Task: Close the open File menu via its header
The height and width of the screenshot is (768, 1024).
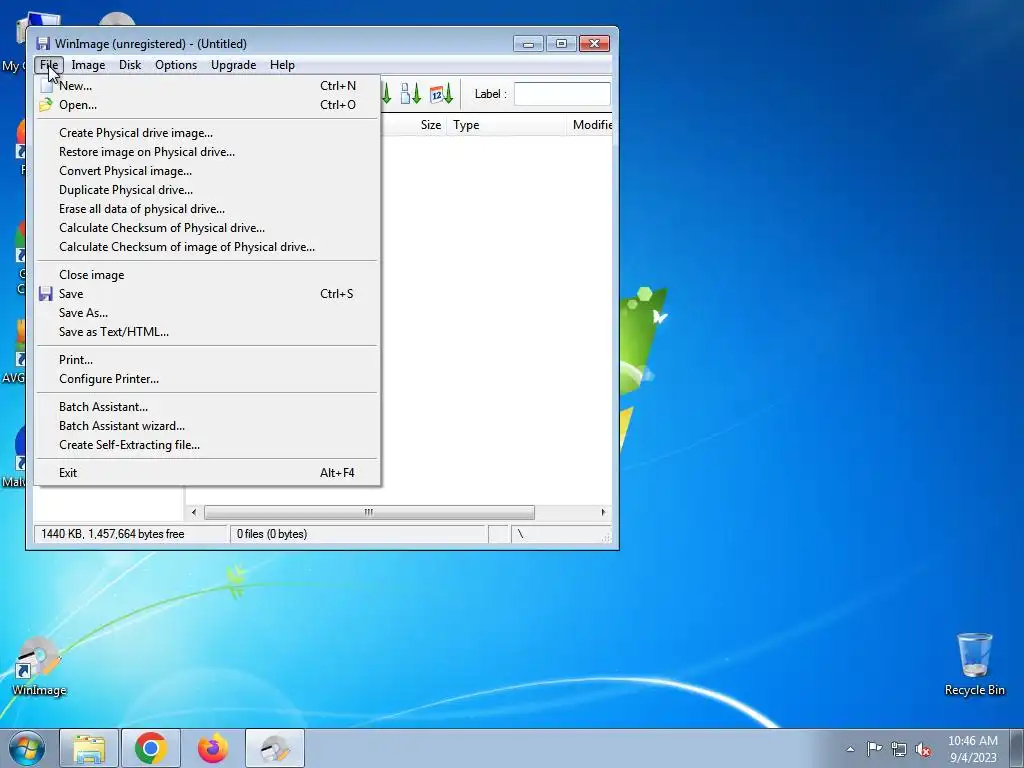Action: point(49,65)
